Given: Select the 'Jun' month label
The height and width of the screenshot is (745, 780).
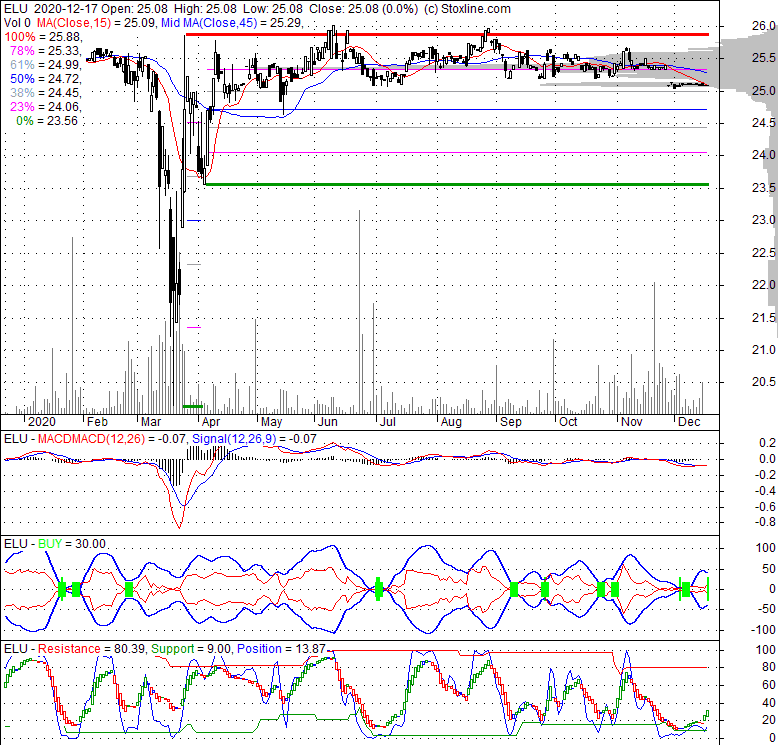Looking at the screenshot, I should 328,422.
